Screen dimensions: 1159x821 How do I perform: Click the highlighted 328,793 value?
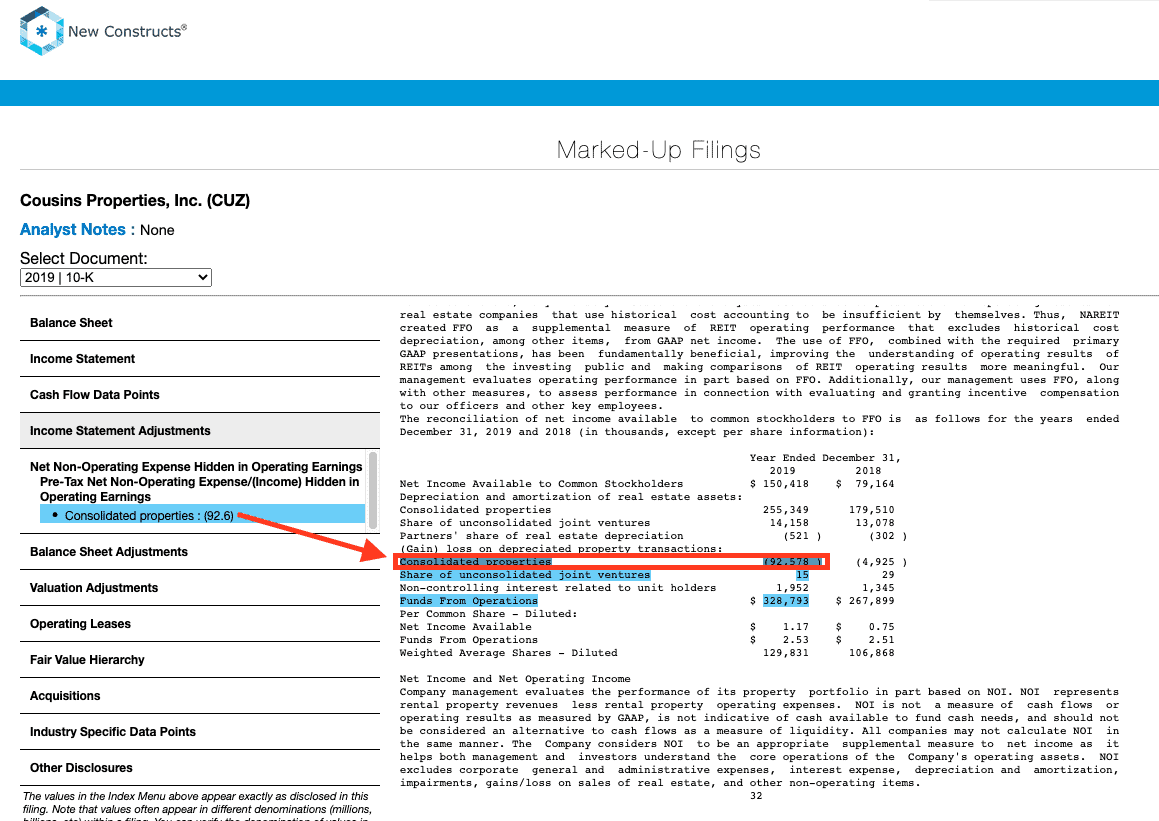(x=786, y=601)
